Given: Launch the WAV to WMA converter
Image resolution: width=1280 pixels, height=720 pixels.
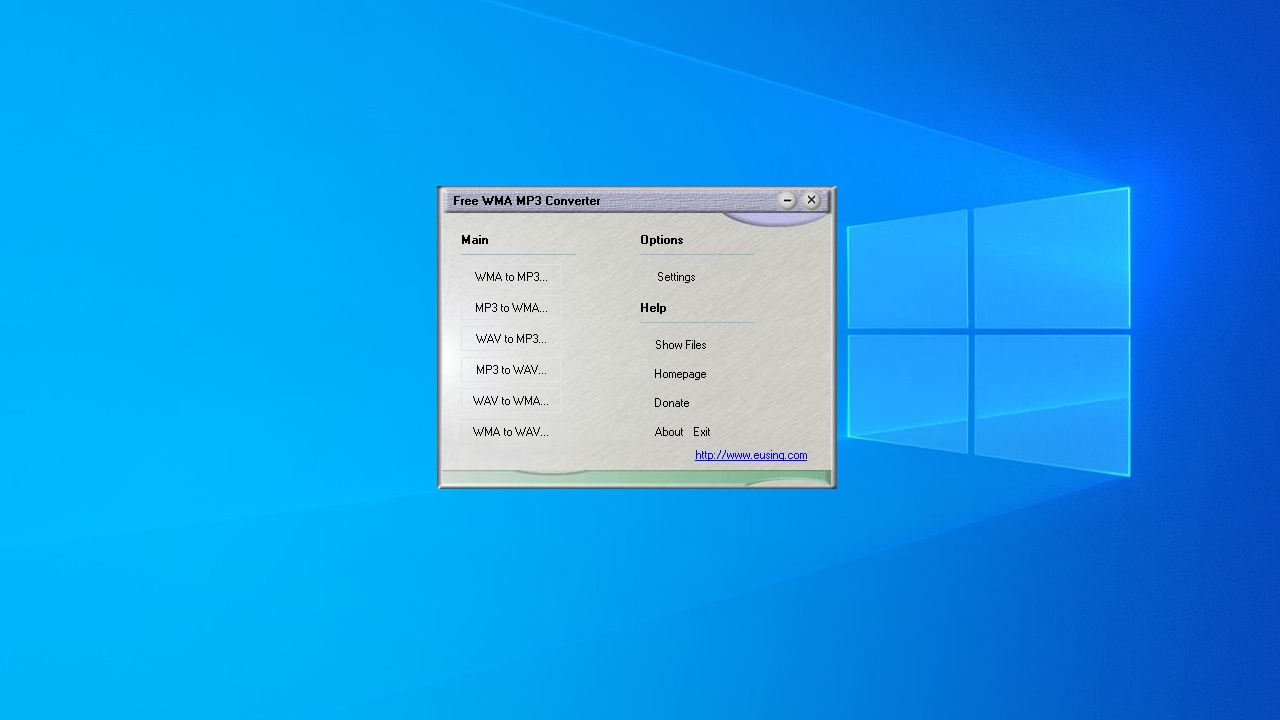Looking at the screenshot, I should tap(511, 401).
